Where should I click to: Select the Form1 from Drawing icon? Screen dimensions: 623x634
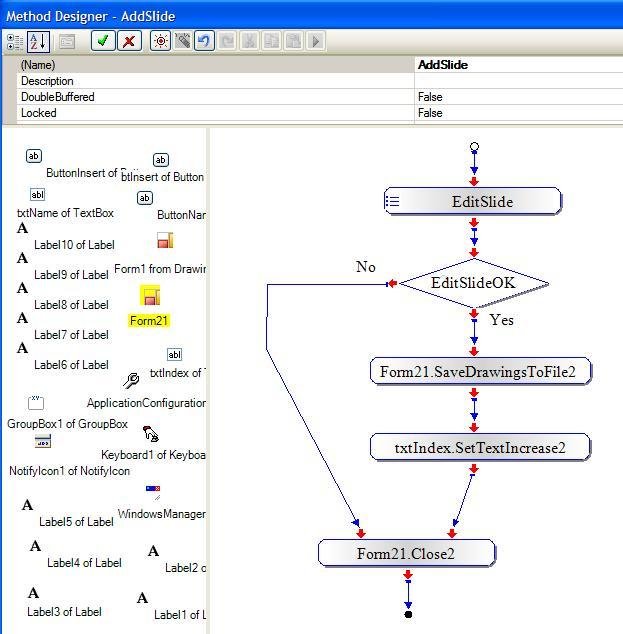tap(165, 240)
